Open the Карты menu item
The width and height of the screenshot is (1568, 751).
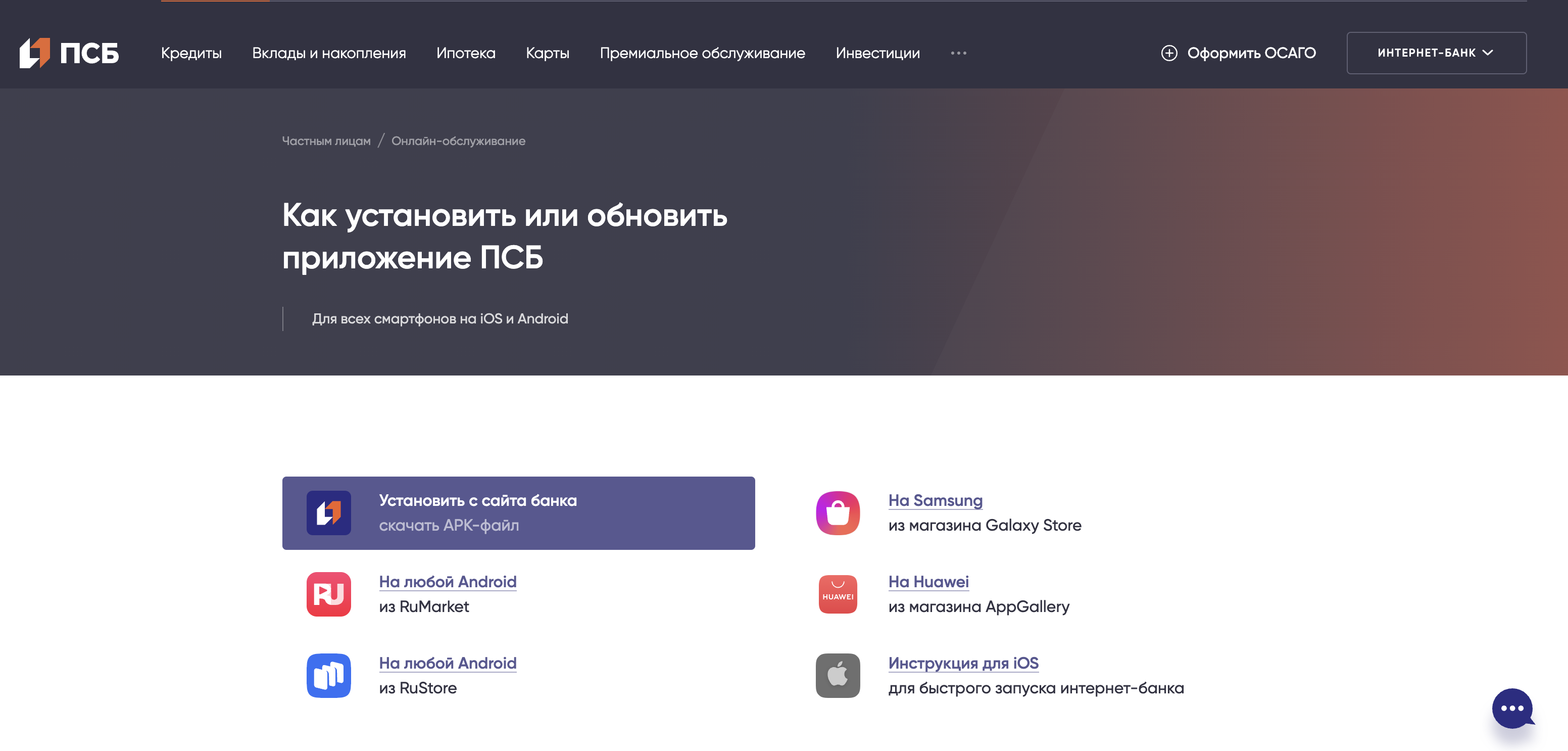[x=547, y=53]
